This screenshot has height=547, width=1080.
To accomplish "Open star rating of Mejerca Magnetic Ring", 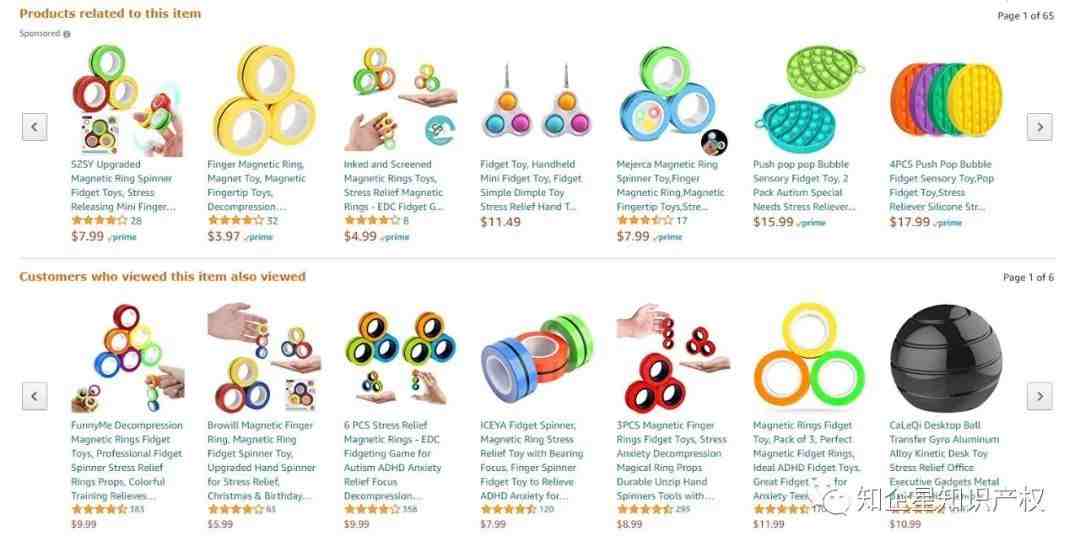I will (x=645, y=220).
